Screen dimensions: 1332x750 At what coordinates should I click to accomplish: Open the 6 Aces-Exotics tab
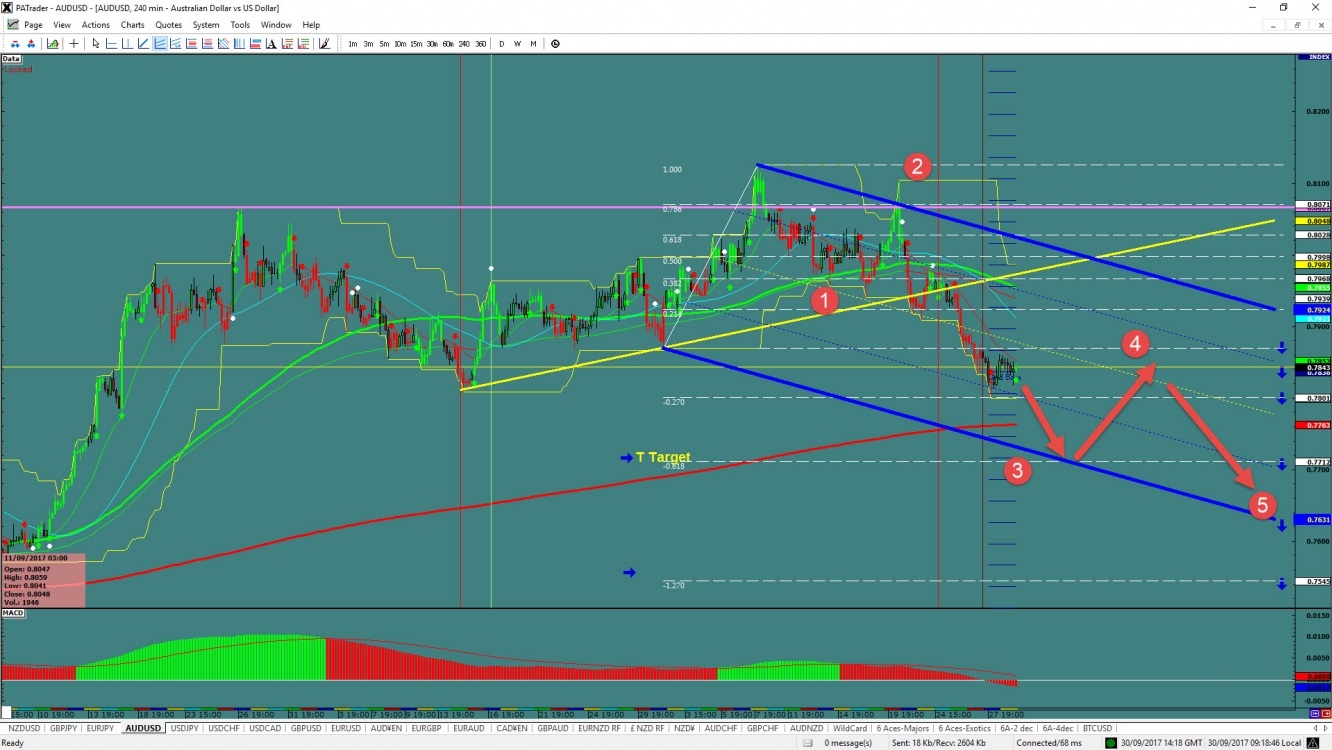pyautogui.click(x=964, y=728)
